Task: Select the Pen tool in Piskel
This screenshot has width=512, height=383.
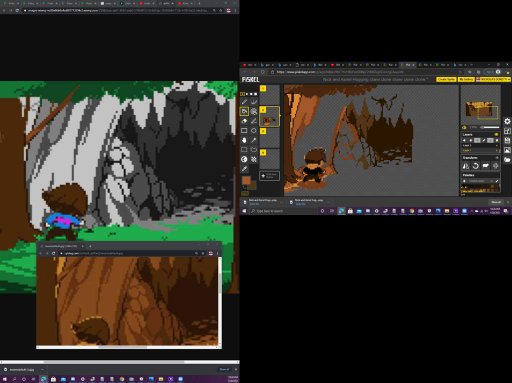Action: tap(244, 102)
